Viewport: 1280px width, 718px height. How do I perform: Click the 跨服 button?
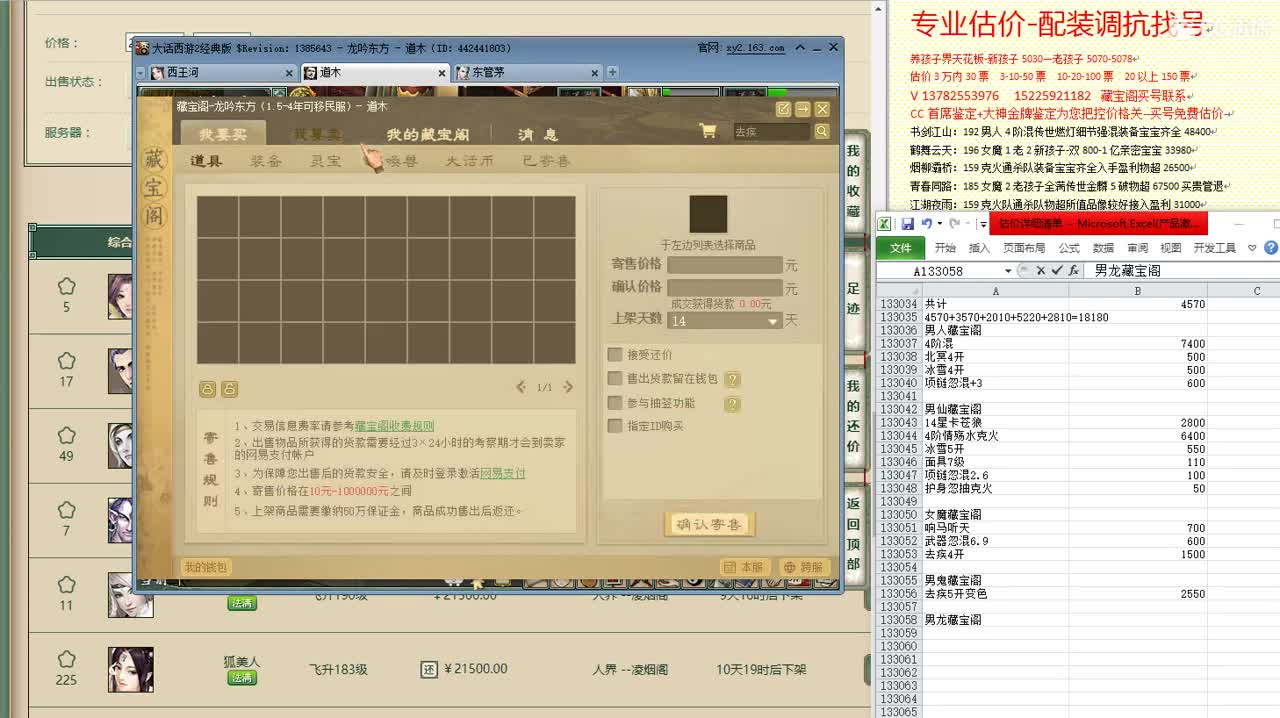[x=805, y=567]
